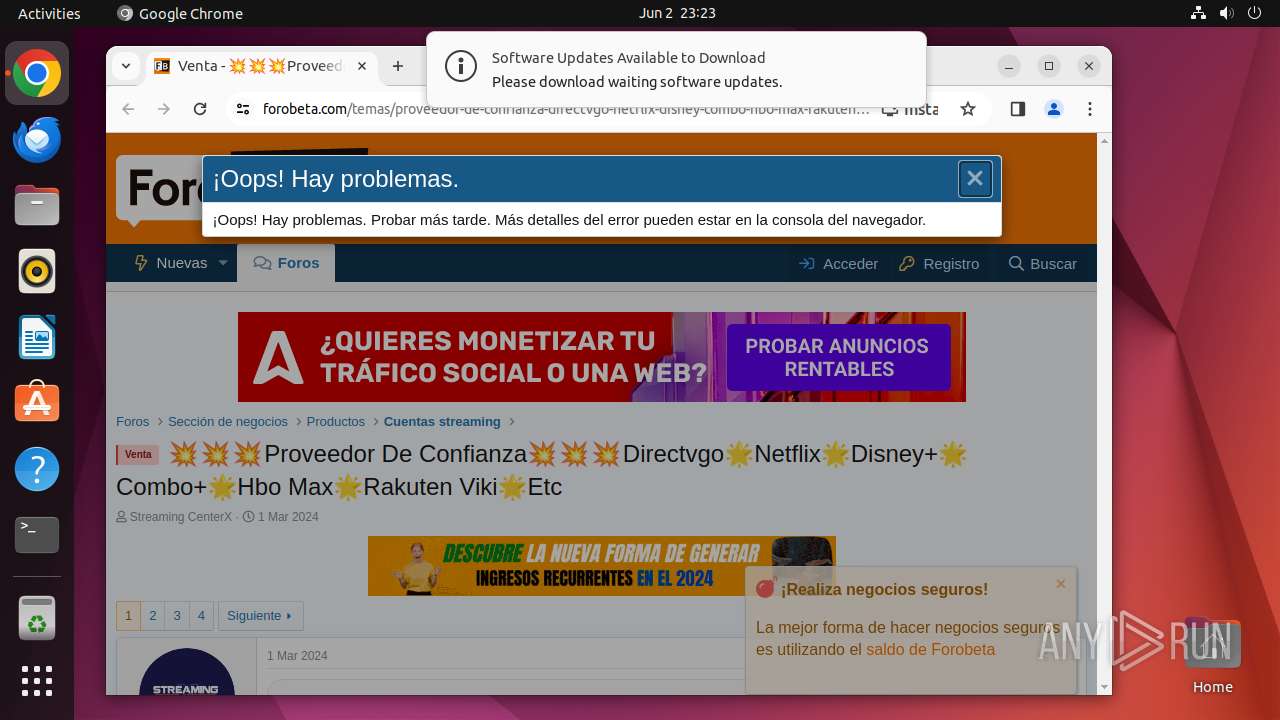Click Siguiente next page button
This screenshot has width=1280, height=720.
pos(260,616)
